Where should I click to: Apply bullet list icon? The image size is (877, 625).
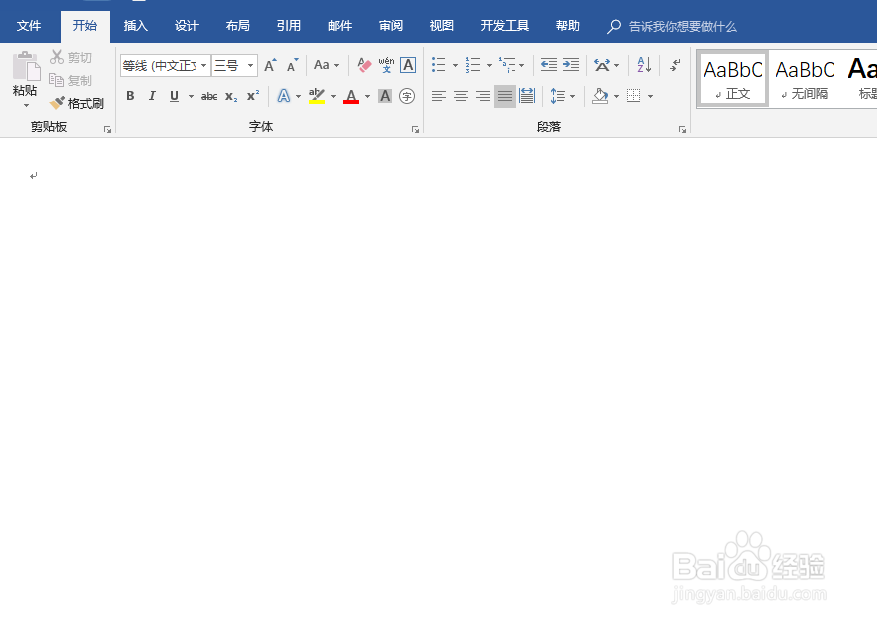click(x=438, y=65)
